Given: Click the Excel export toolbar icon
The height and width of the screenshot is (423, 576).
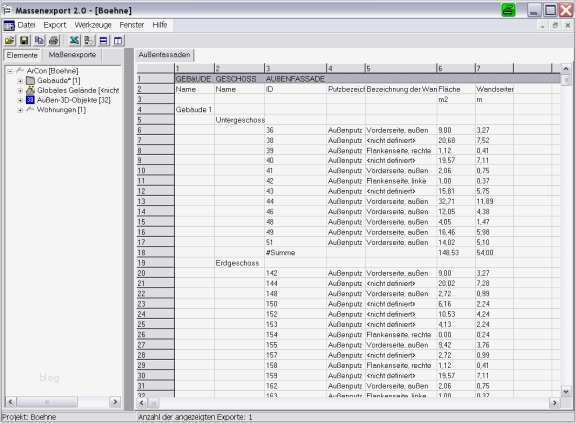Looking at the screenshot, I should pyautogui.click(x=75, y=40).
